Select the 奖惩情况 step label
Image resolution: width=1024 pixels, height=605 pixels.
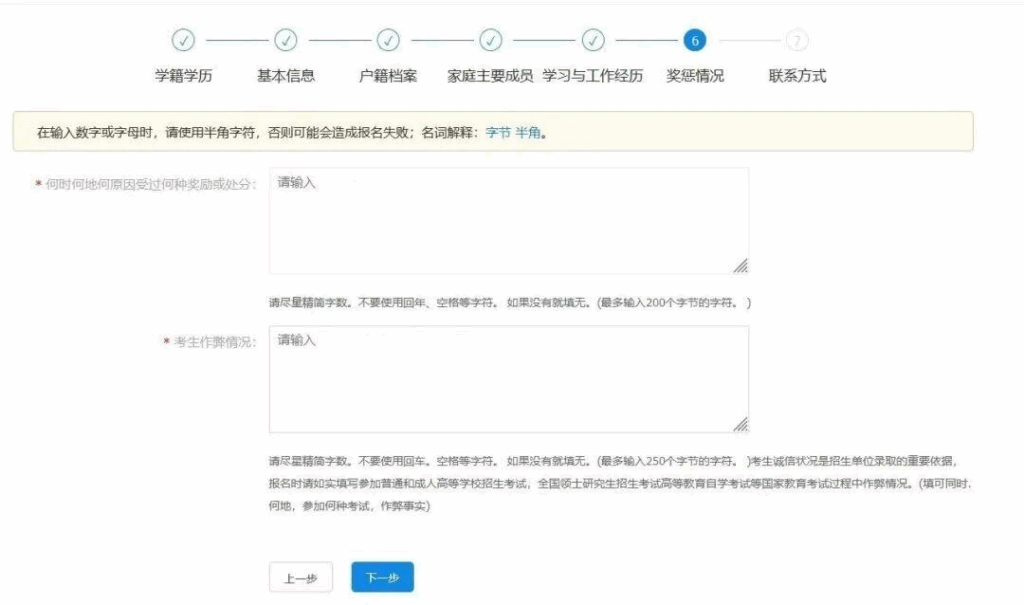tap(695, 76)
